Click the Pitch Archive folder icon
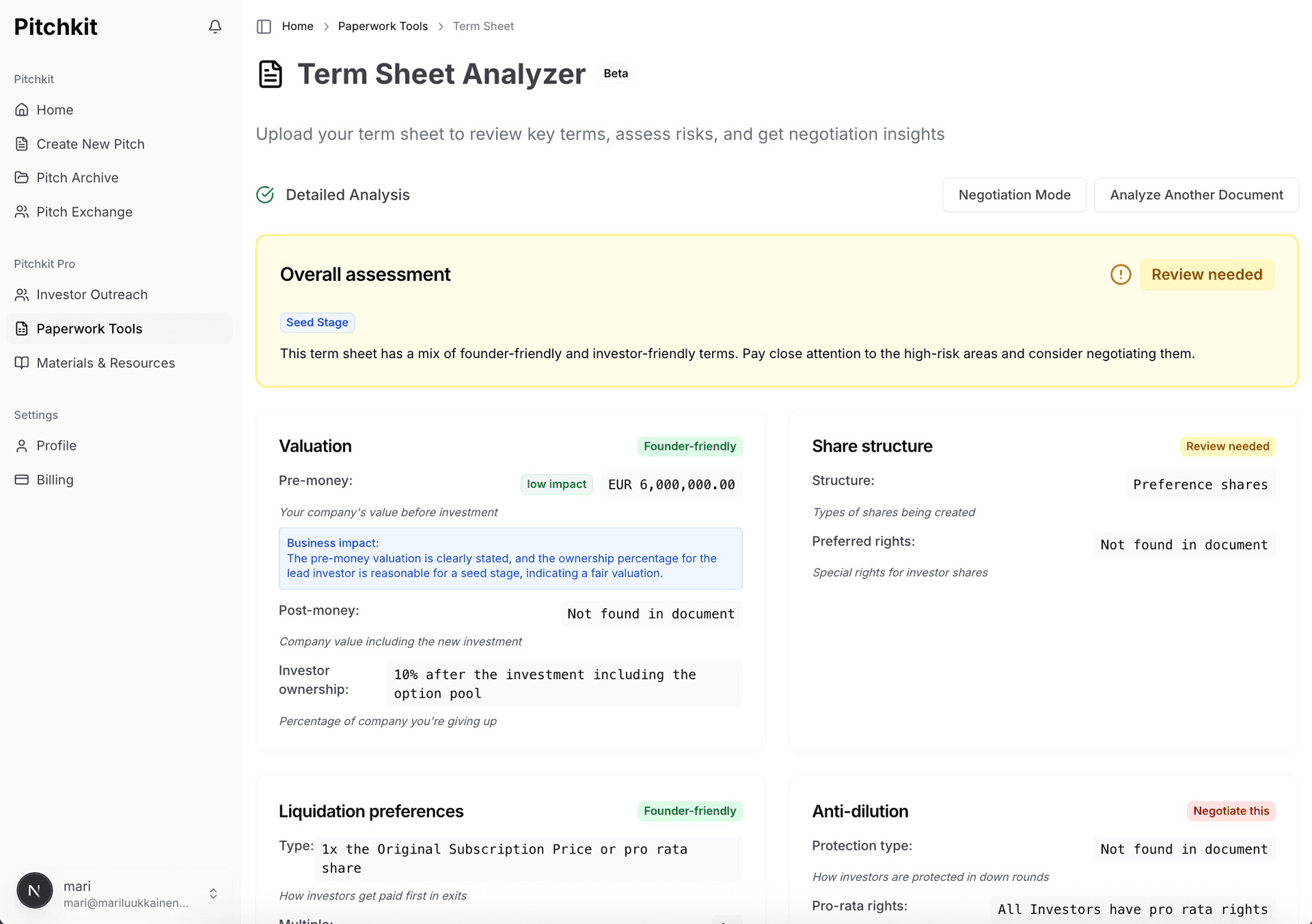Viewport: 1312px width, 924px height. pos(22,178)
